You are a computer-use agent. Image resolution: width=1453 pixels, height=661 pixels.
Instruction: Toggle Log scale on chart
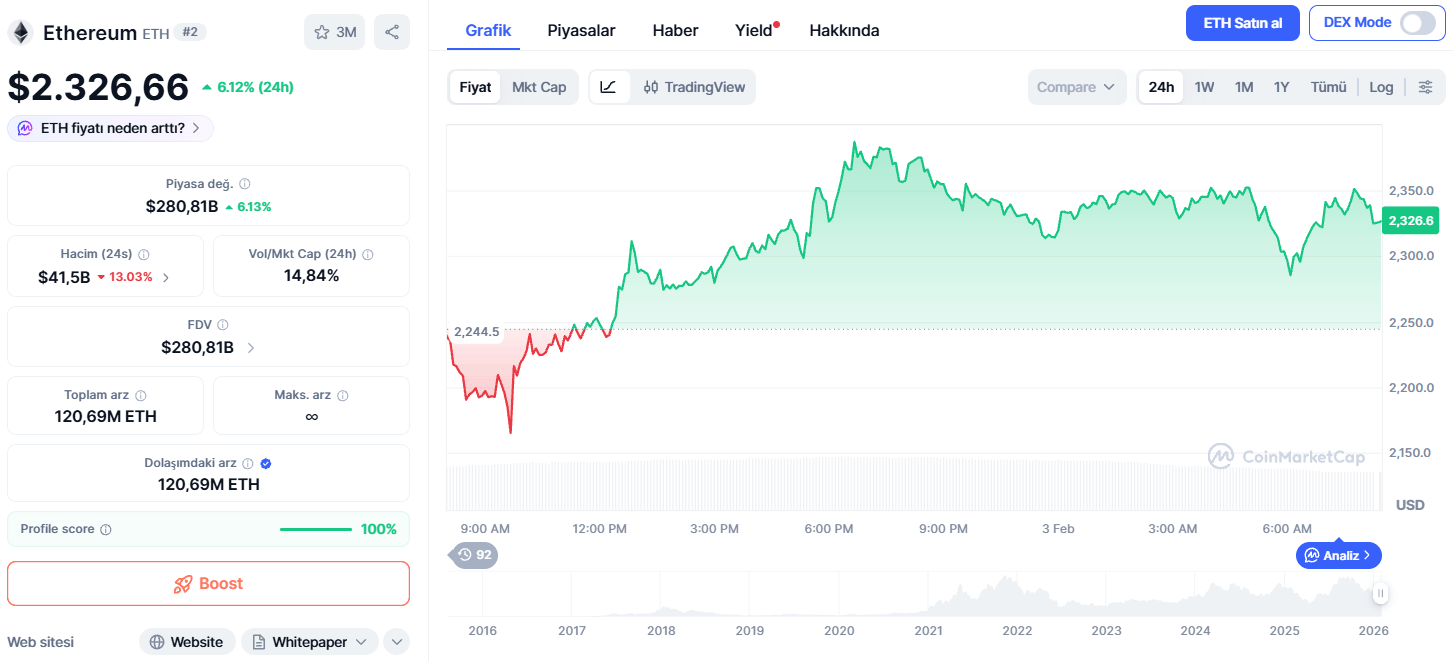click(x=1381, y=87)
